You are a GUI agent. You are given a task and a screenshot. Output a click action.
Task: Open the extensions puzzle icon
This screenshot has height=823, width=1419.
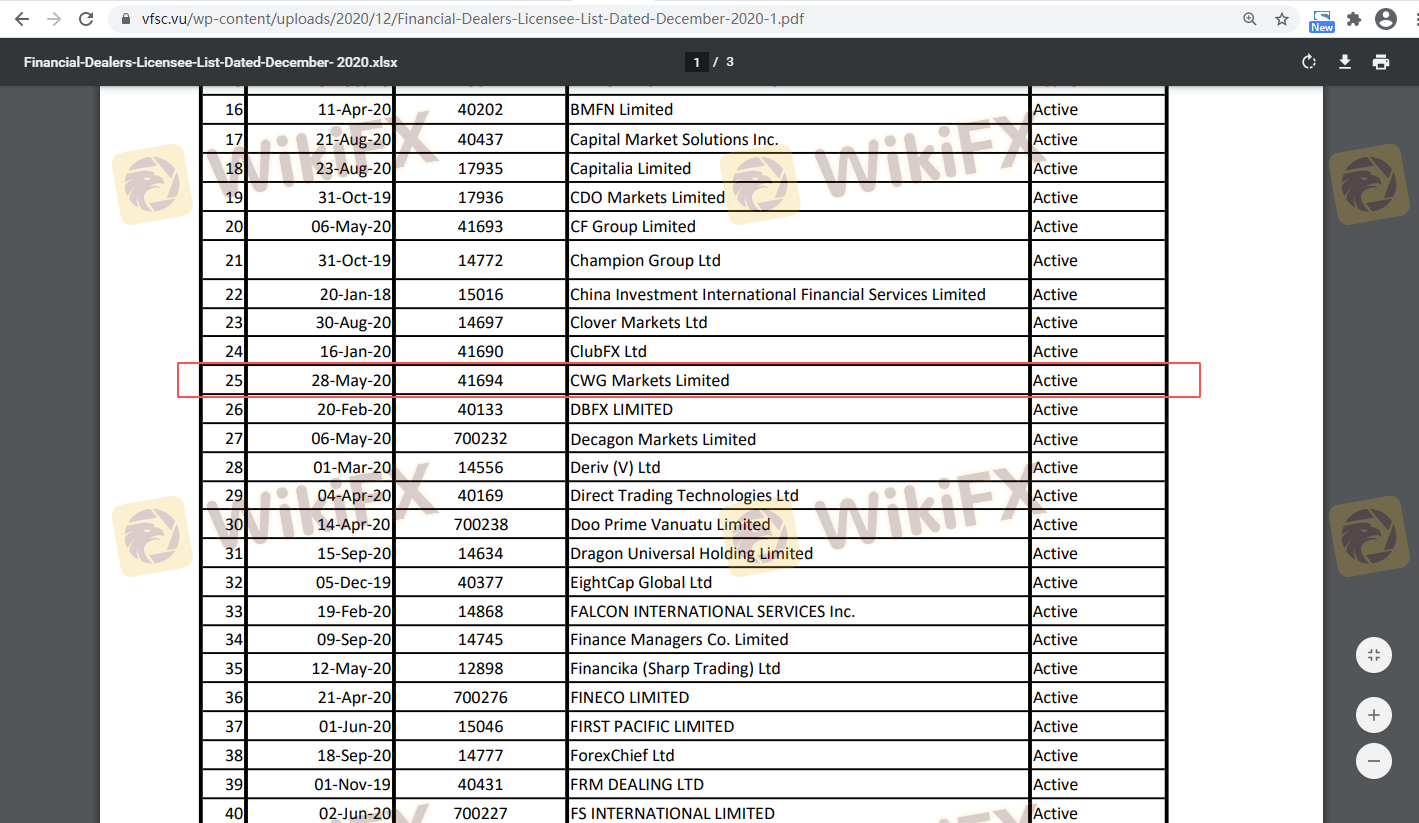tap(1354, 19)
